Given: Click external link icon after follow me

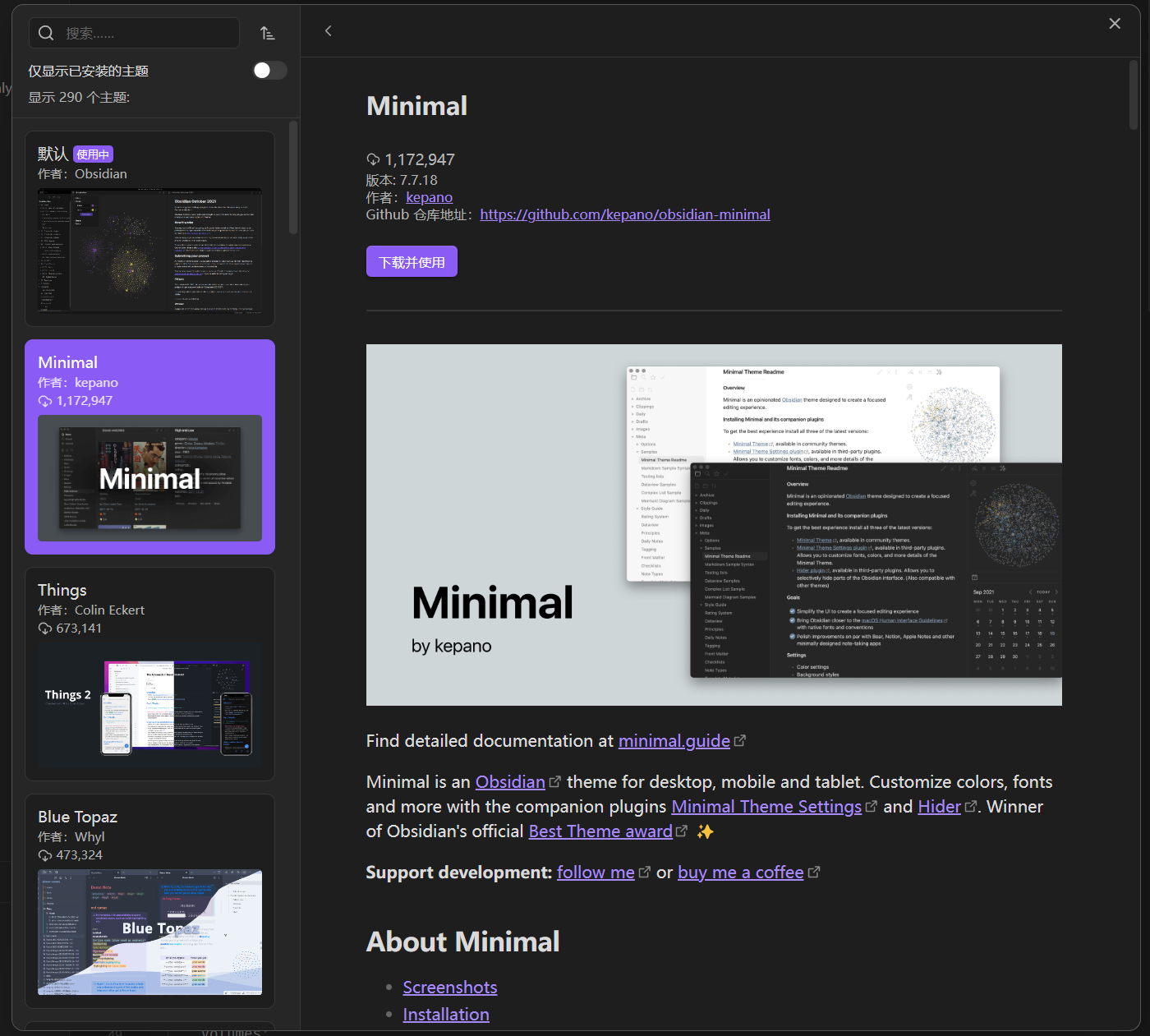Looking at the screenshot, I should click(644, 873).
